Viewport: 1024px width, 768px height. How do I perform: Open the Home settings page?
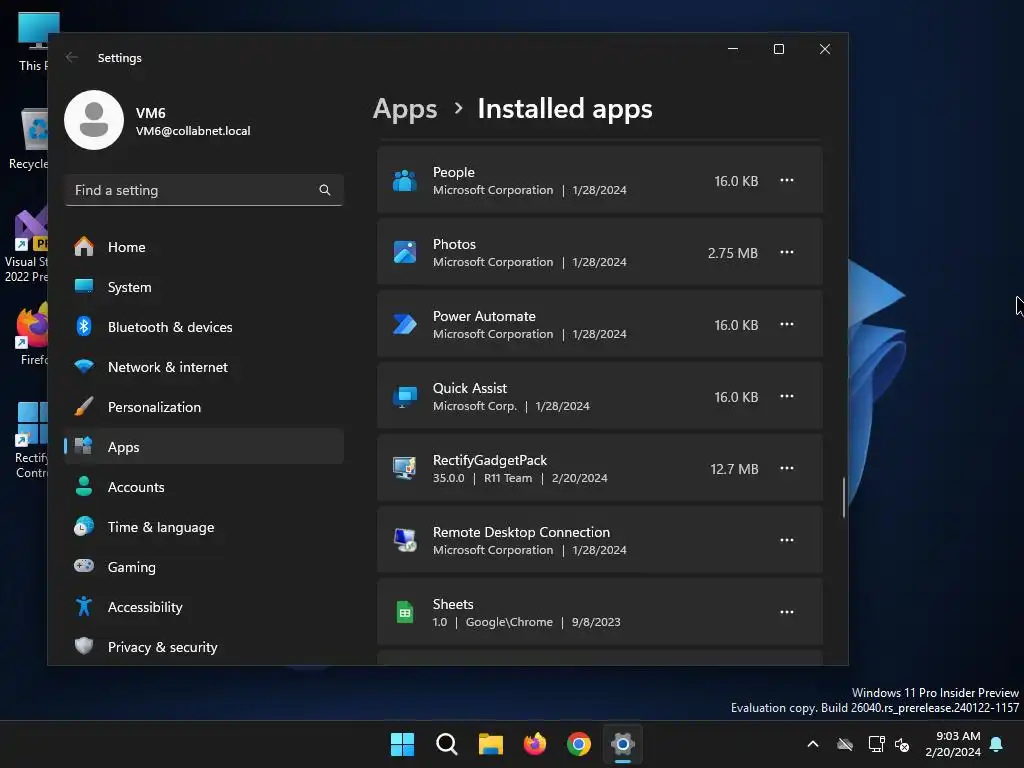pos(204,247)
